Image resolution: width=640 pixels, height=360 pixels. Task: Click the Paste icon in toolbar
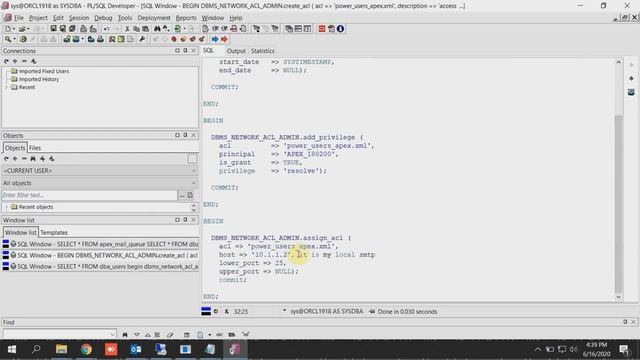coord(145,29)
